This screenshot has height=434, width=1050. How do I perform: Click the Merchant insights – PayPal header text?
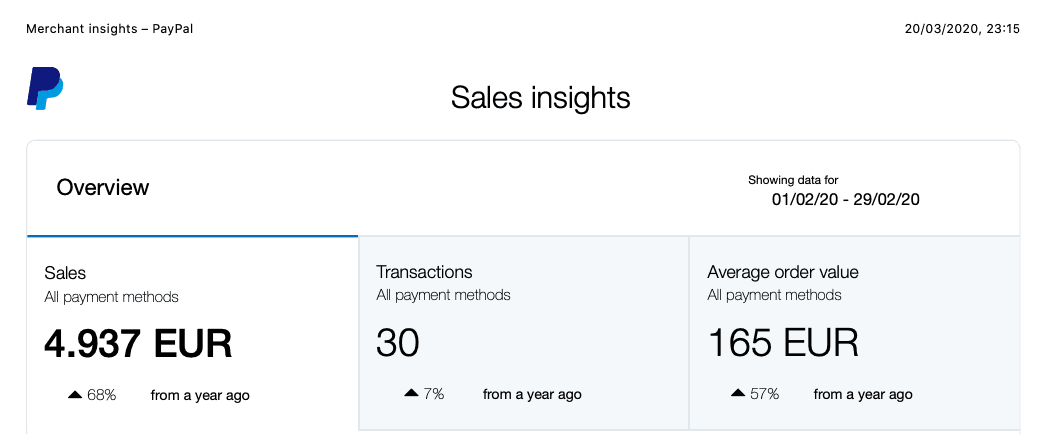point(110,29)
